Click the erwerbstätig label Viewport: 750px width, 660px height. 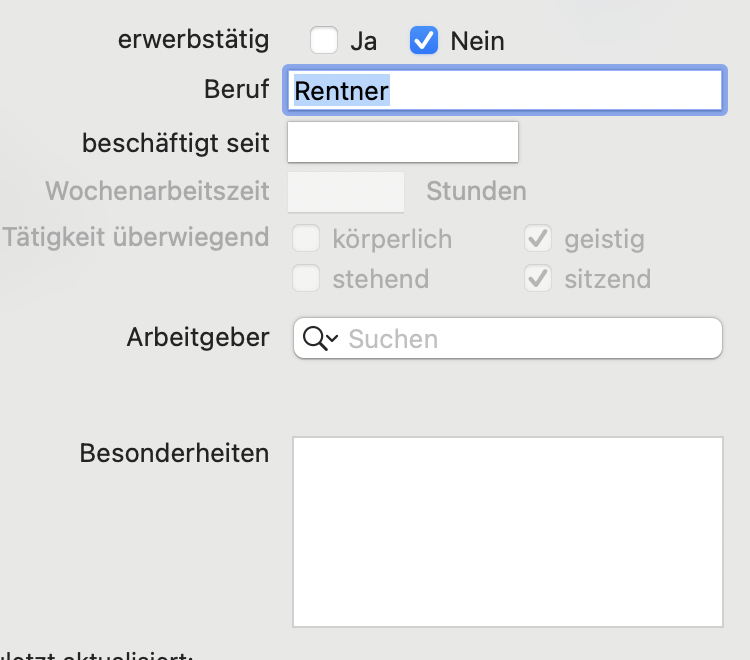tap(194, 40)
